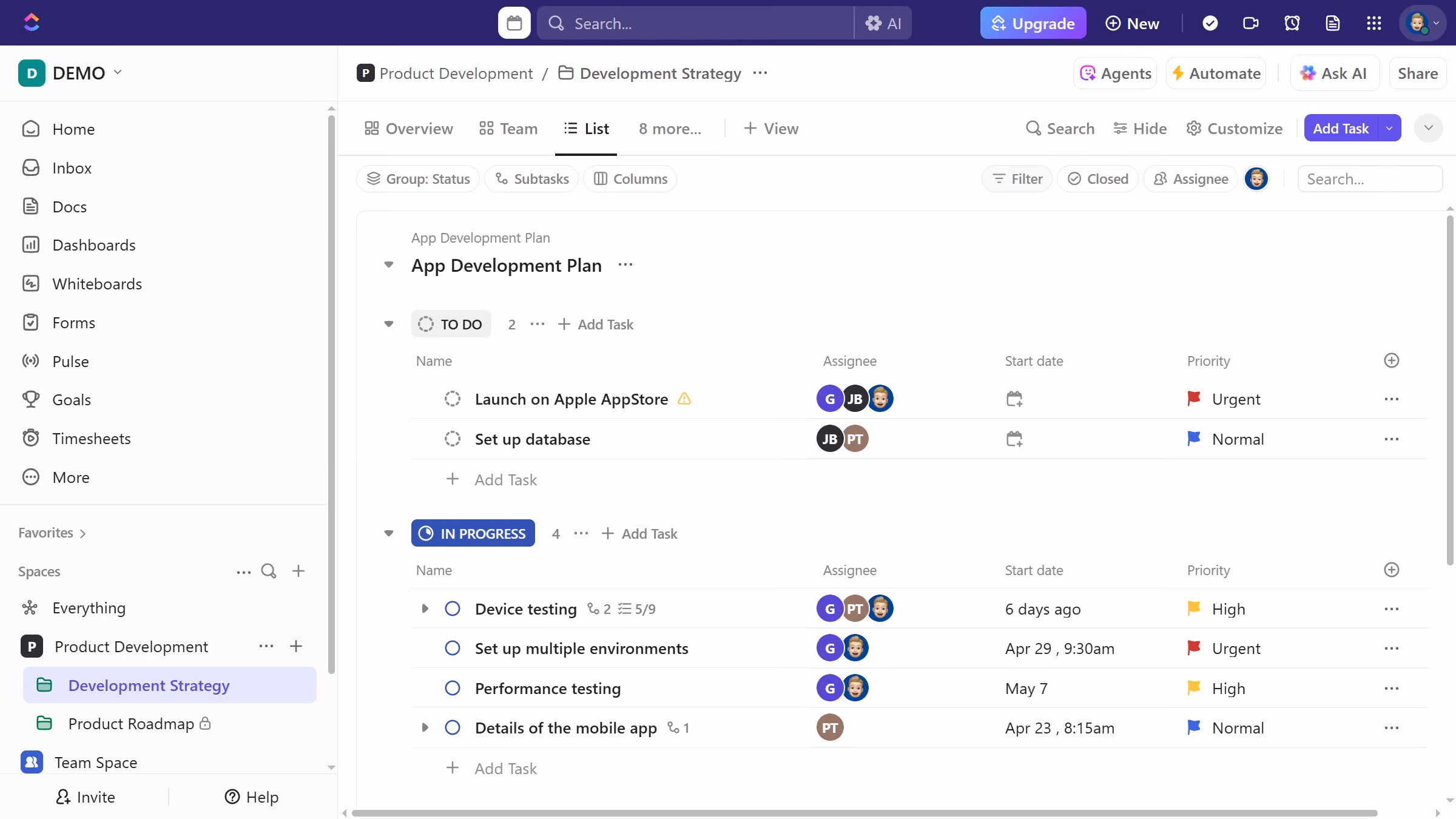Add a new View

point(771,129)
